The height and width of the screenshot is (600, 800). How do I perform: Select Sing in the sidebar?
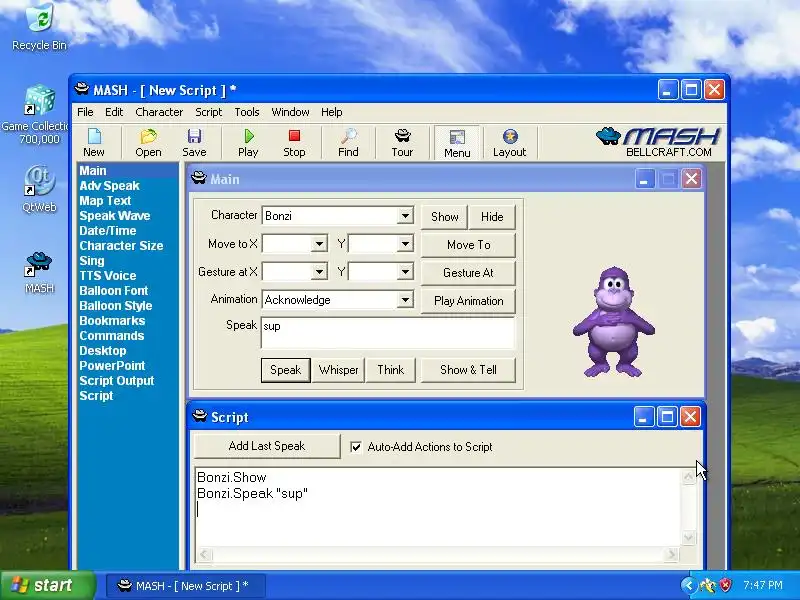tap(92, 261)
